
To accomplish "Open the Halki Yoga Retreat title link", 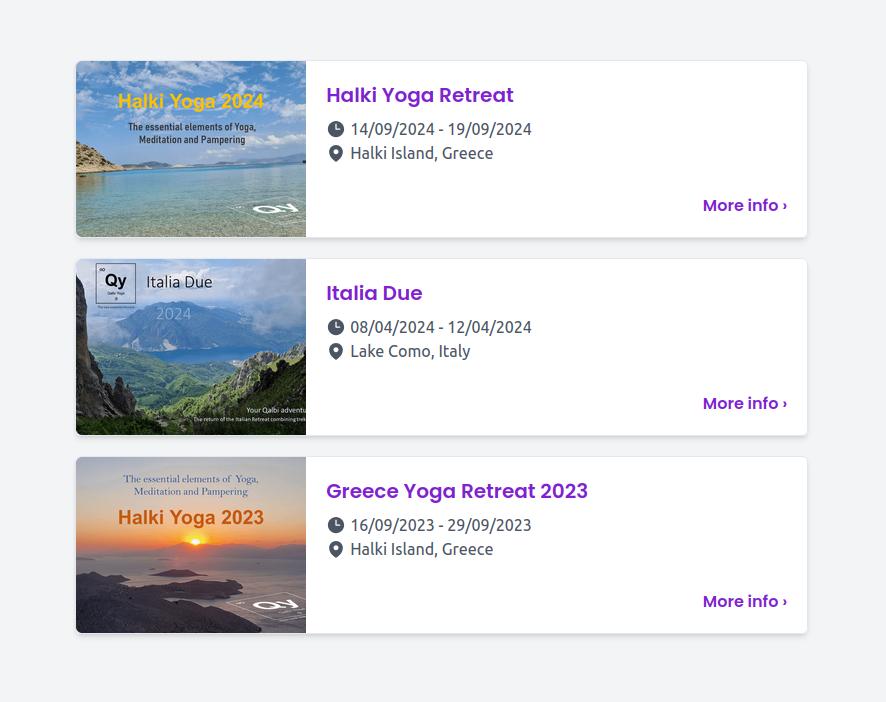I will point(419,95).
